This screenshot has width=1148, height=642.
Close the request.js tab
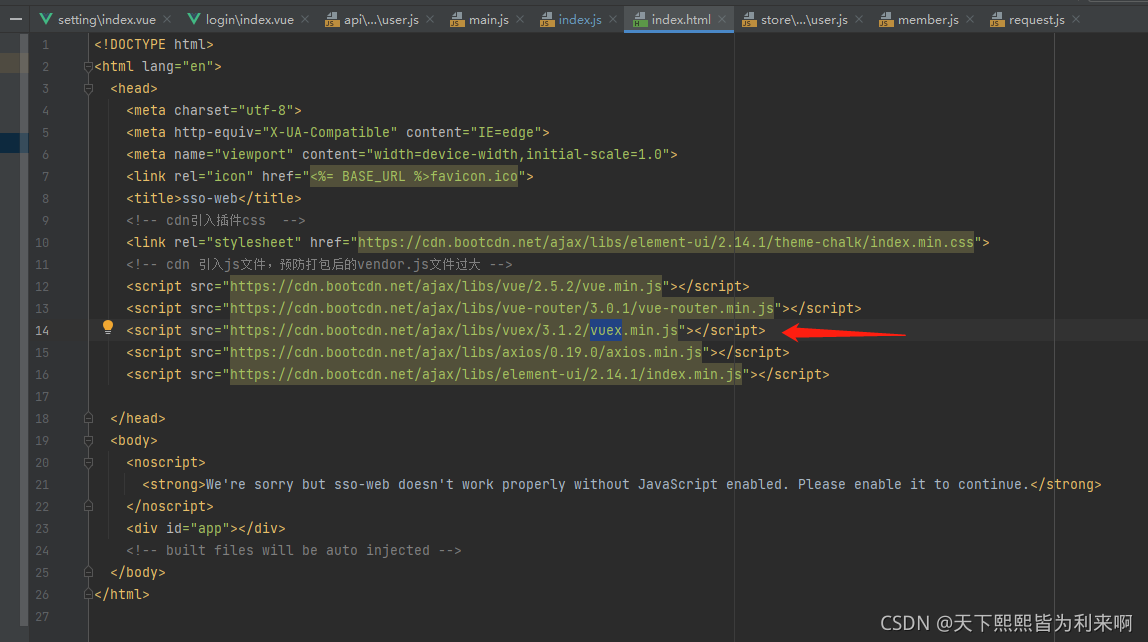pos(1076,19)
